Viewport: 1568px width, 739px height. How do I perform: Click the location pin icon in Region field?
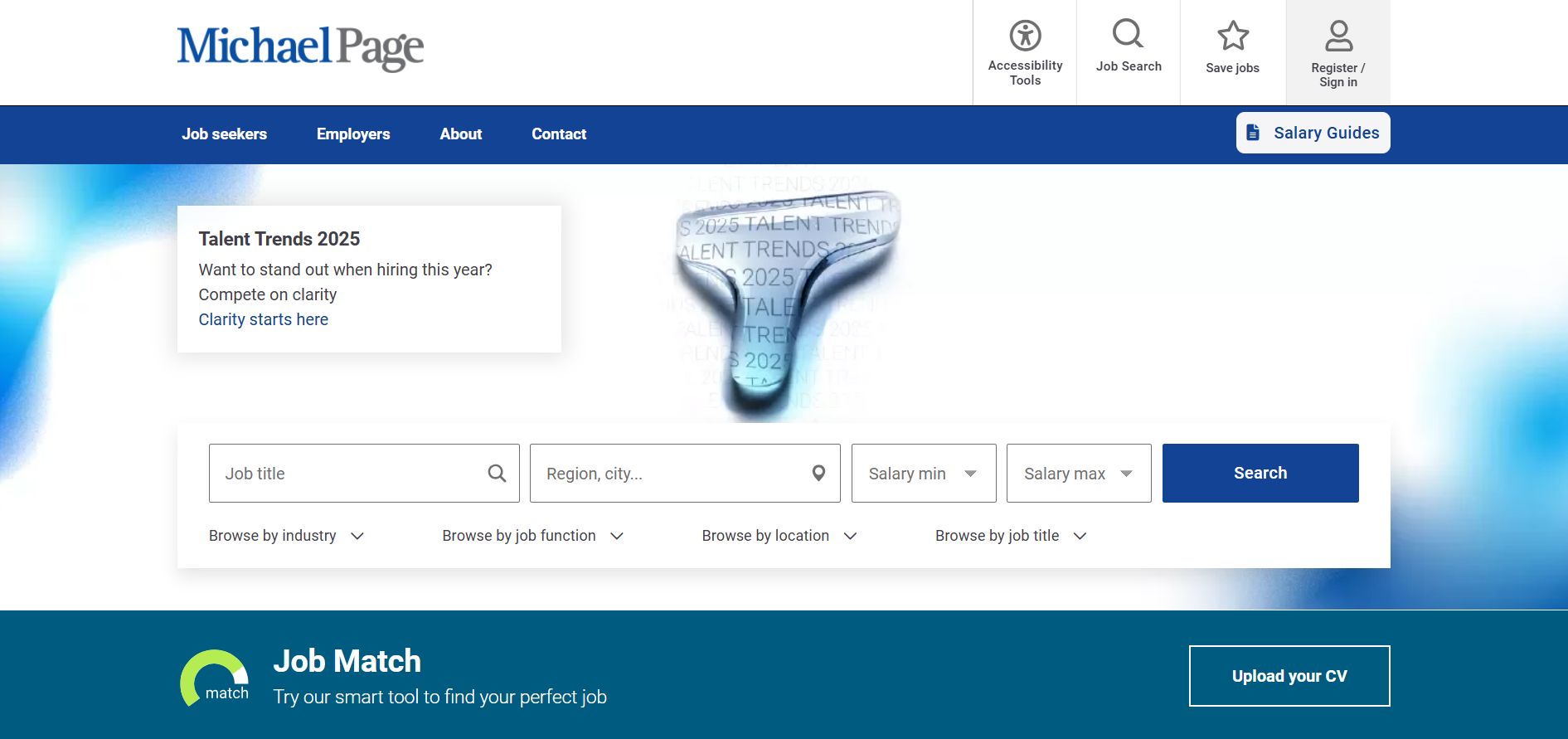(x=818, y=474)
